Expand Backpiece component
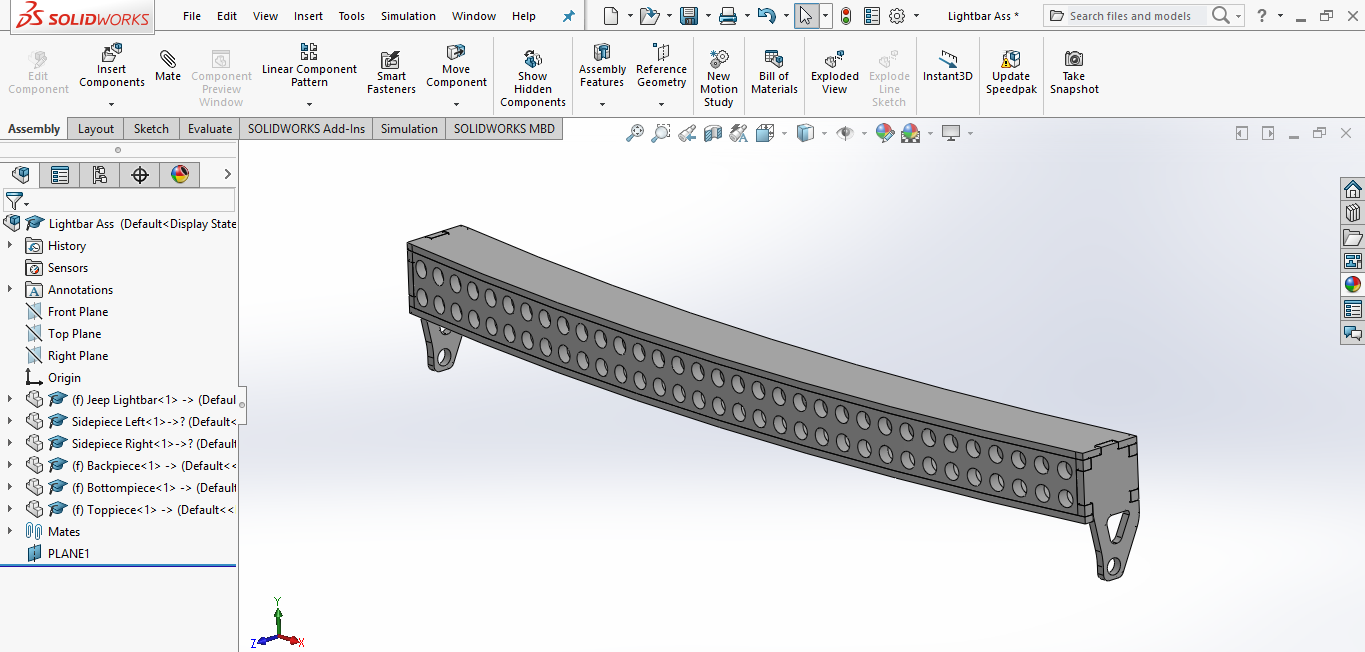 coord(10,465)
